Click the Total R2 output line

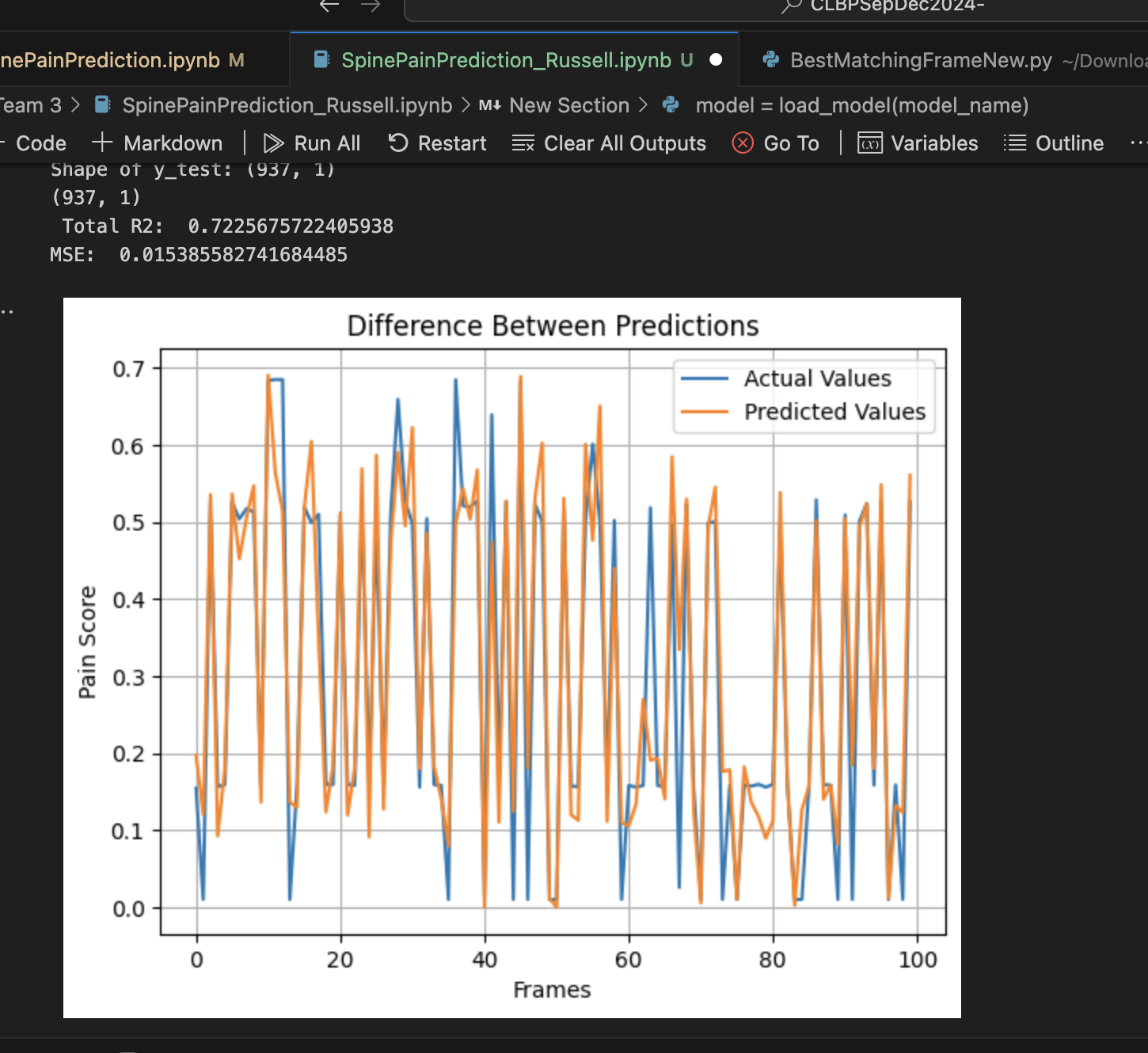(x=228, y=226)
